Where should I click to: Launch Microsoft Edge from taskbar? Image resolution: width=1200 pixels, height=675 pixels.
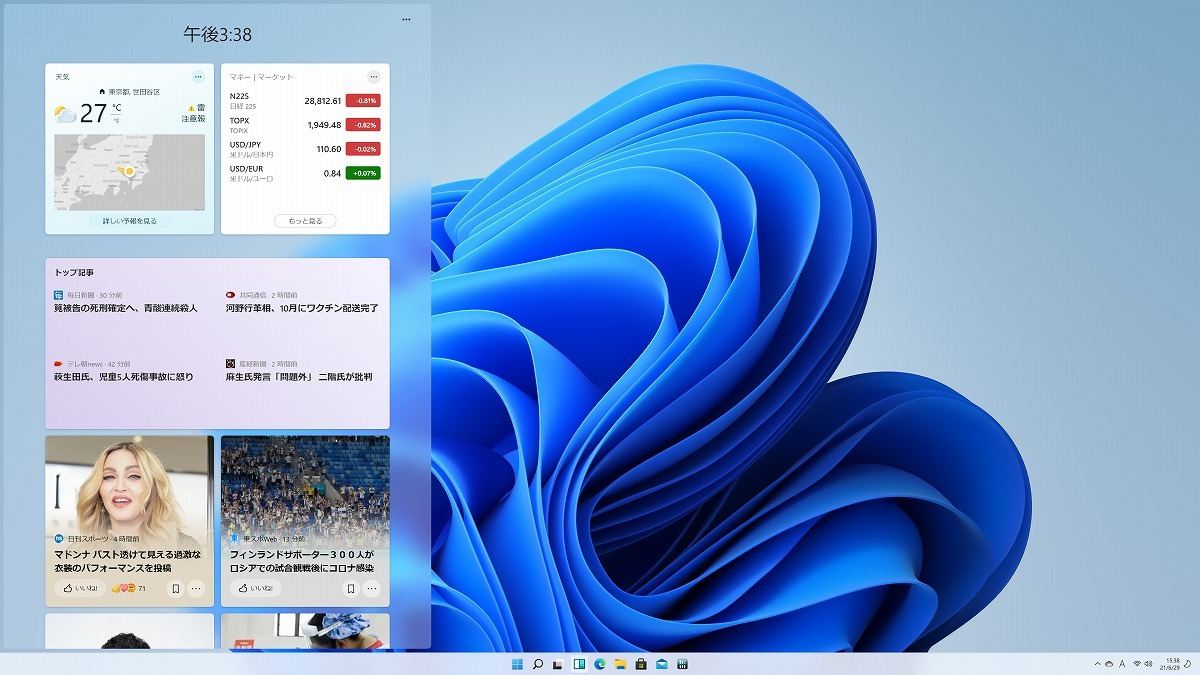pyautogui.click(x=600, y=664)
